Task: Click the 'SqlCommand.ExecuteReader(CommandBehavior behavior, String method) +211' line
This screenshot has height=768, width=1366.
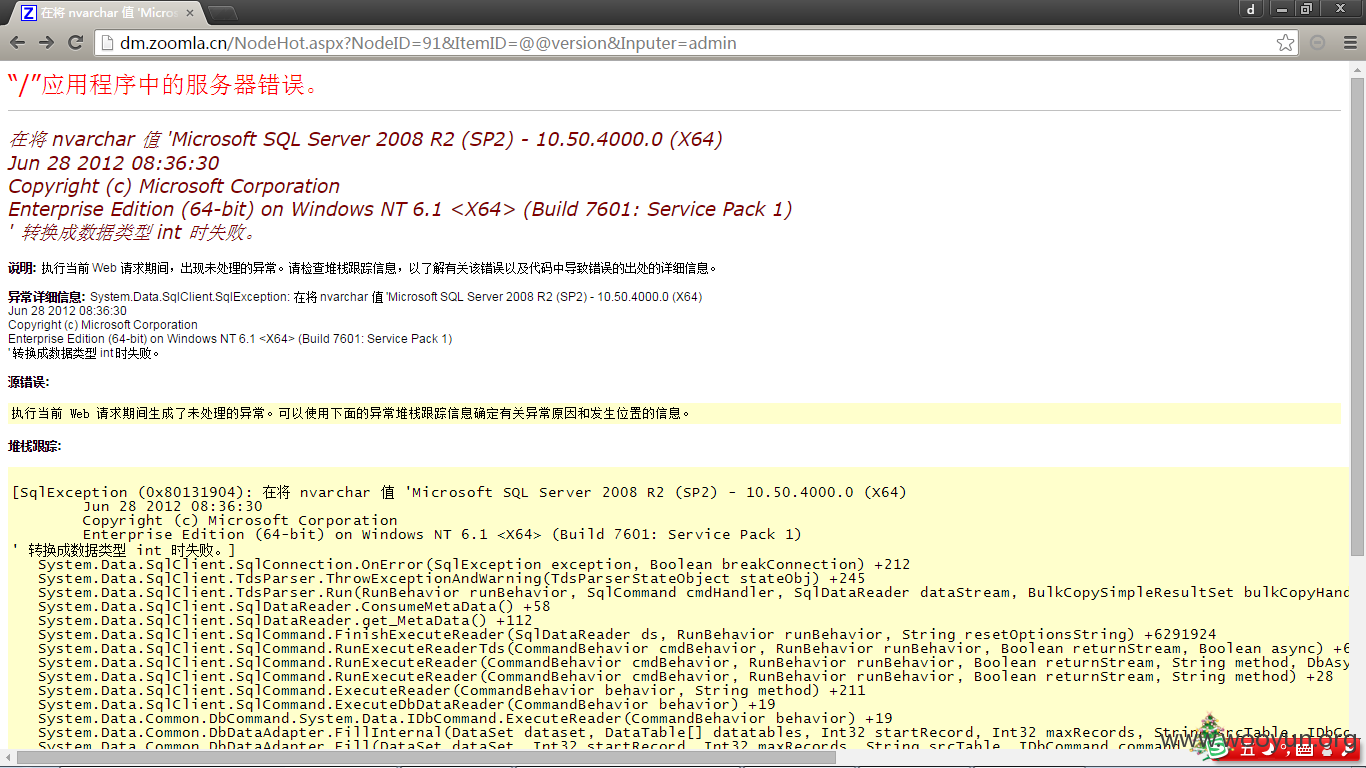Action: pyautogui.click(x=452, y=690)
